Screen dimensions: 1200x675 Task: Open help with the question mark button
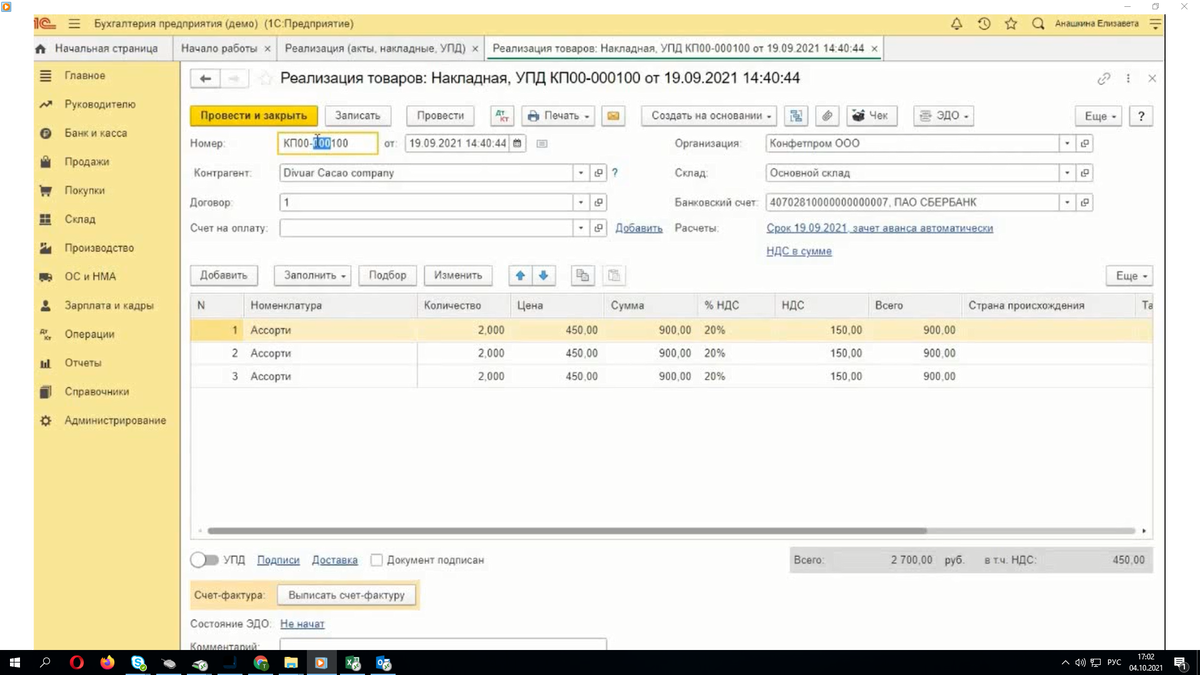point(1141,116)
